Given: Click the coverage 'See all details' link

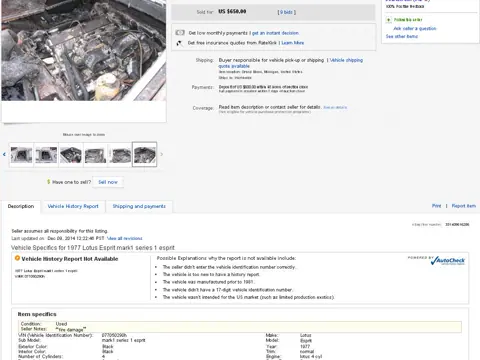Looking at the screenshot, I should 335,107.
